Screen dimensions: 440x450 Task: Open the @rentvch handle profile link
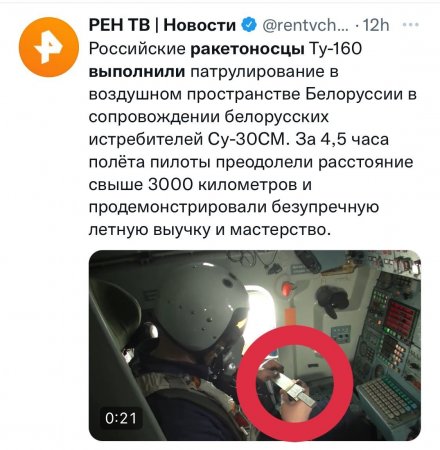[x=305, y=25]
